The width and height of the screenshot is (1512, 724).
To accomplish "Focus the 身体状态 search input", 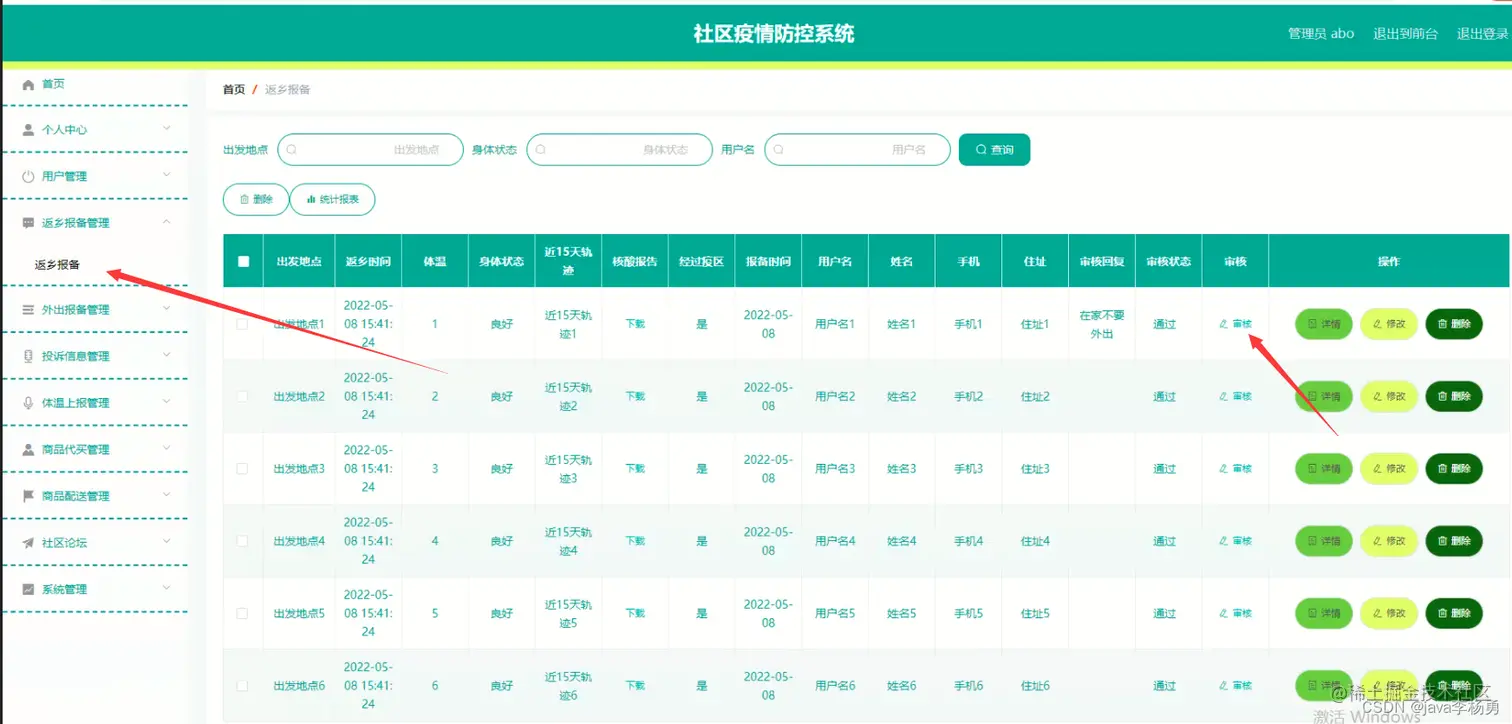I will (619, 150).
